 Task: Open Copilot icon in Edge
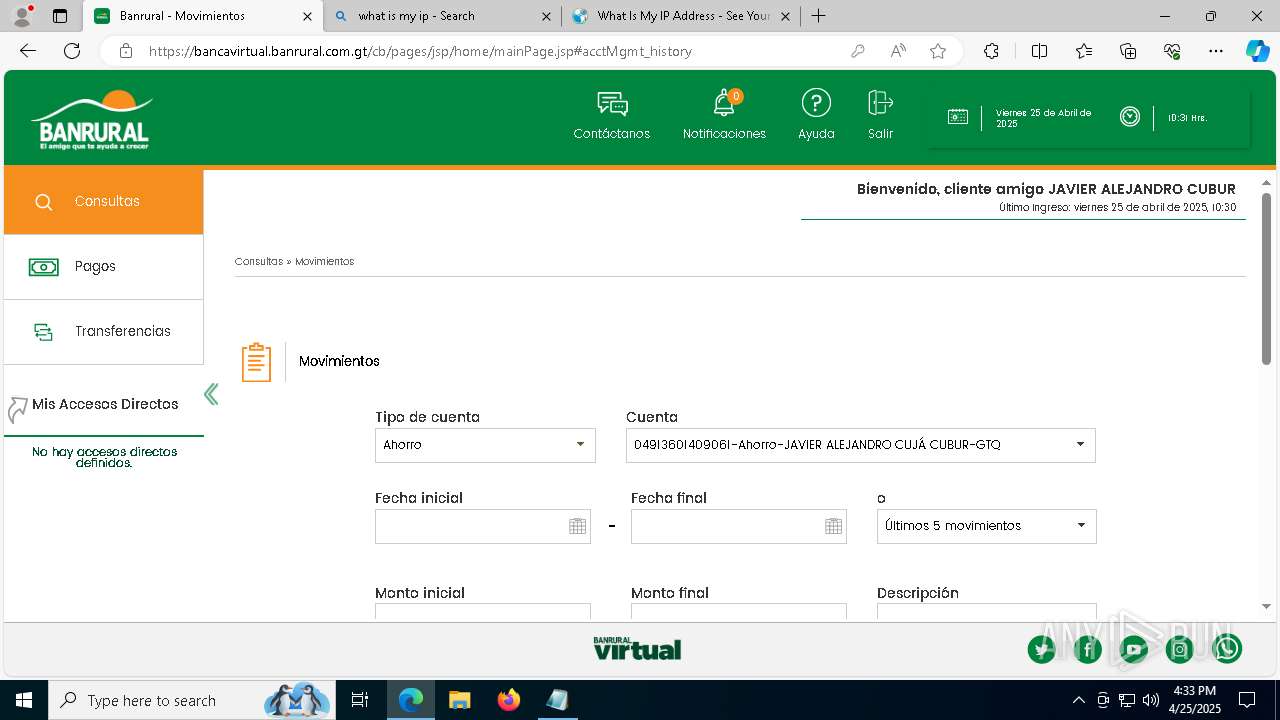click(x=1257, y=51)
